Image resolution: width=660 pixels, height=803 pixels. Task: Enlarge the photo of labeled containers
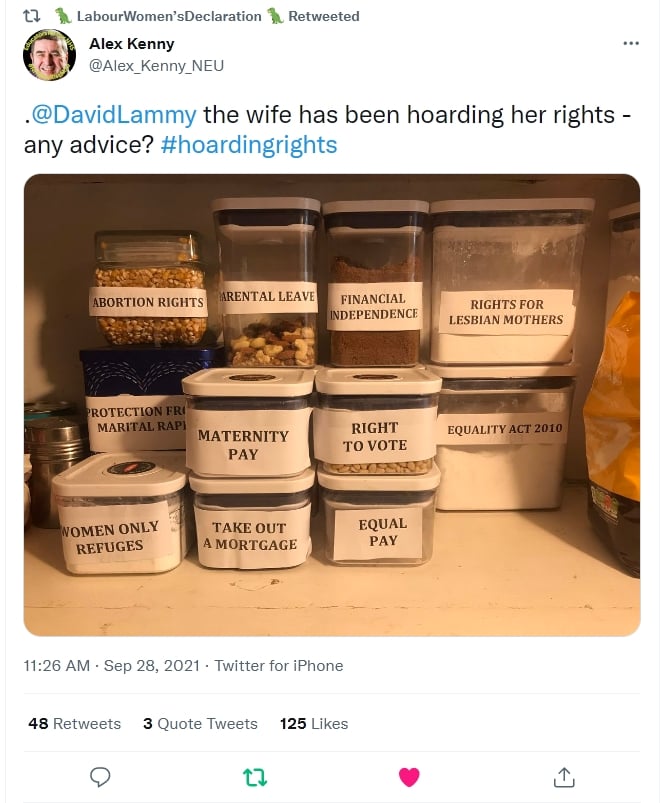click(332, 405)
